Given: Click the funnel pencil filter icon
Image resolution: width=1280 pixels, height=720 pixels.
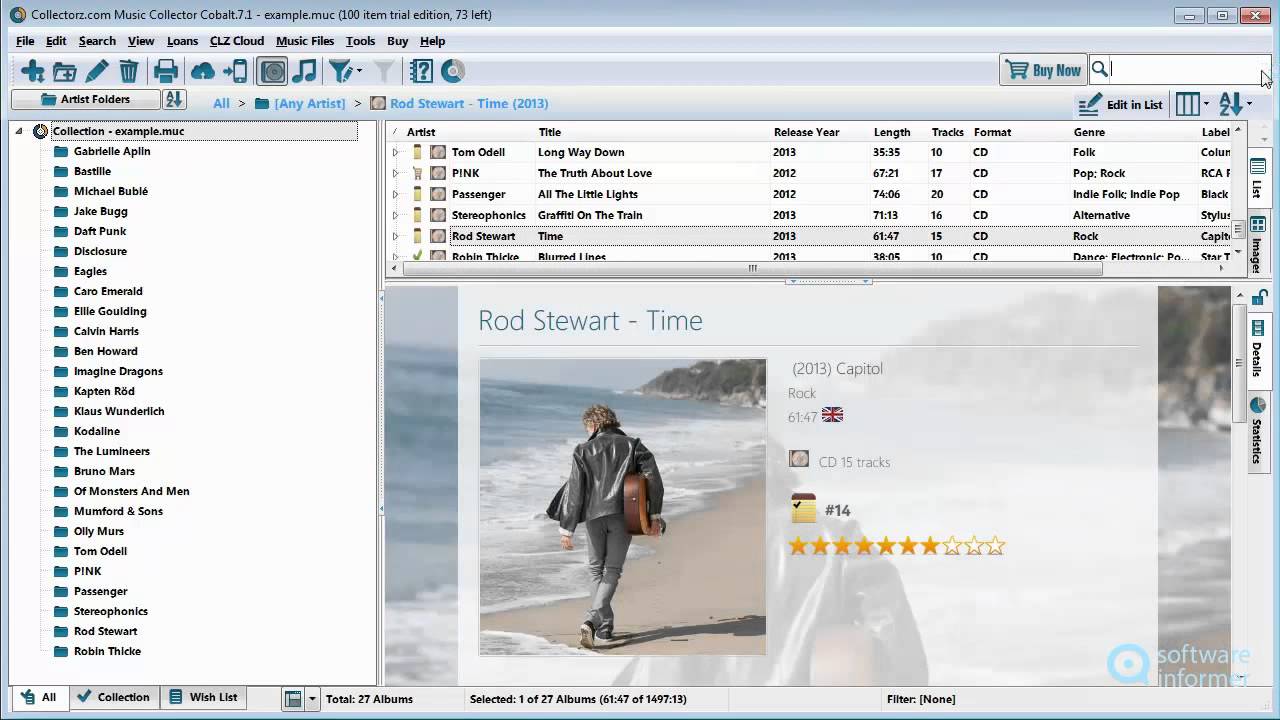Looking at the screenshot, I should [341, 71].
